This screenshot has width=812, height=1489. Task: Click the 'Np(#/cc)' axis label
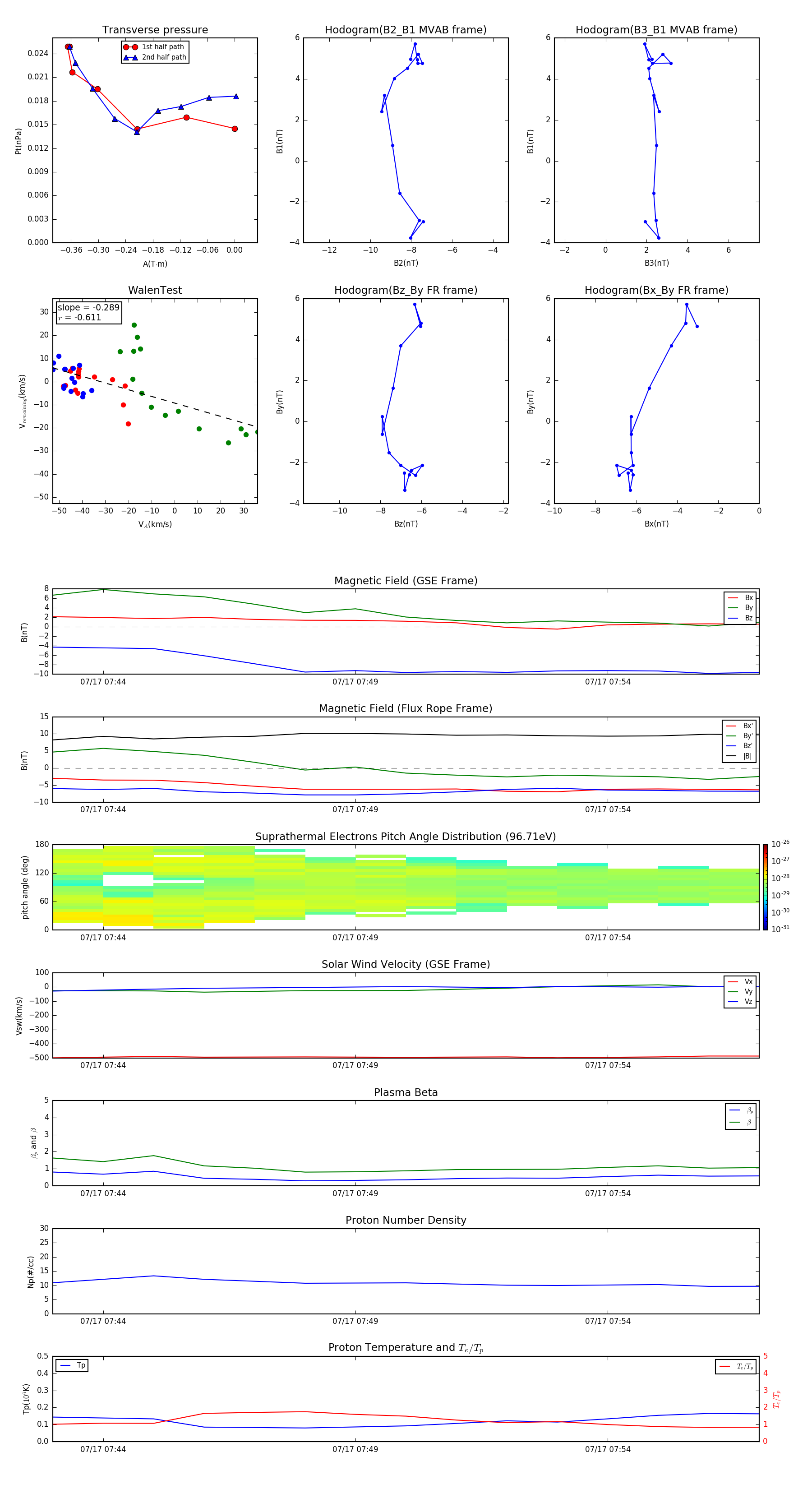[31, 1272]
